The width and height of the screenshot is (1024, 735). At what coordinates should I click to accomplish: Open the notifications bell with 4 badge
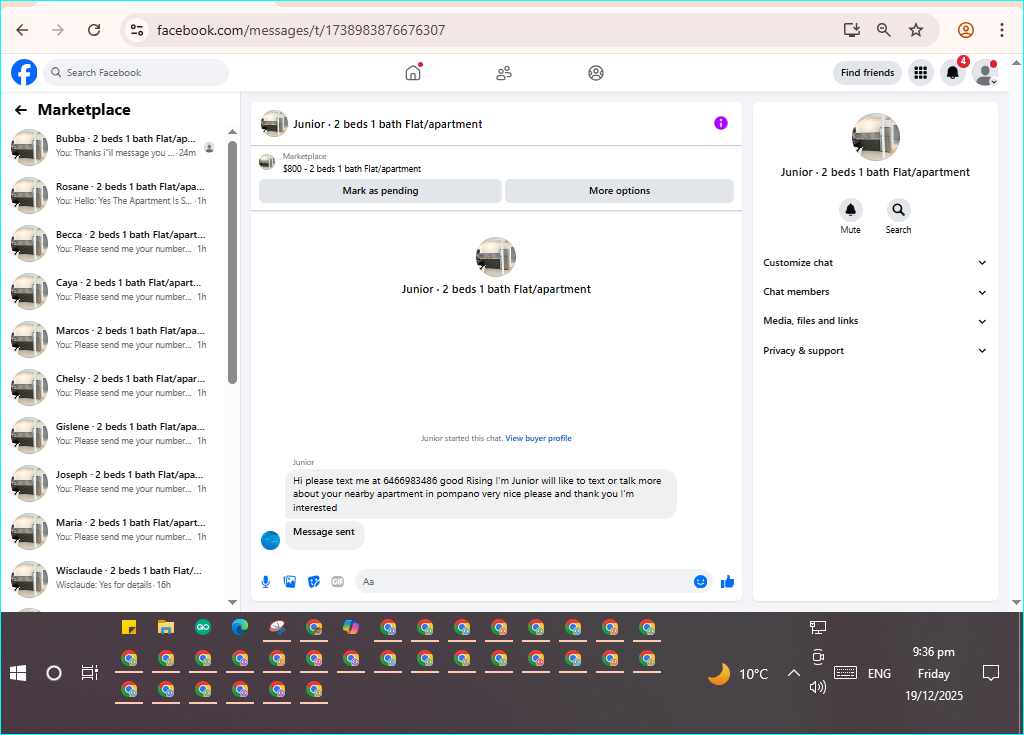point(953,73)
